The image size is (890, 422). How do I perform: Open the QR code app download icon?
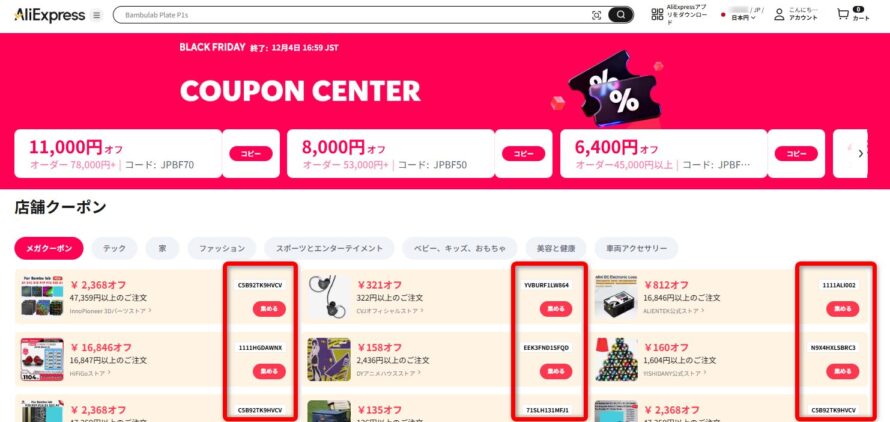click(x=657, y=15)
